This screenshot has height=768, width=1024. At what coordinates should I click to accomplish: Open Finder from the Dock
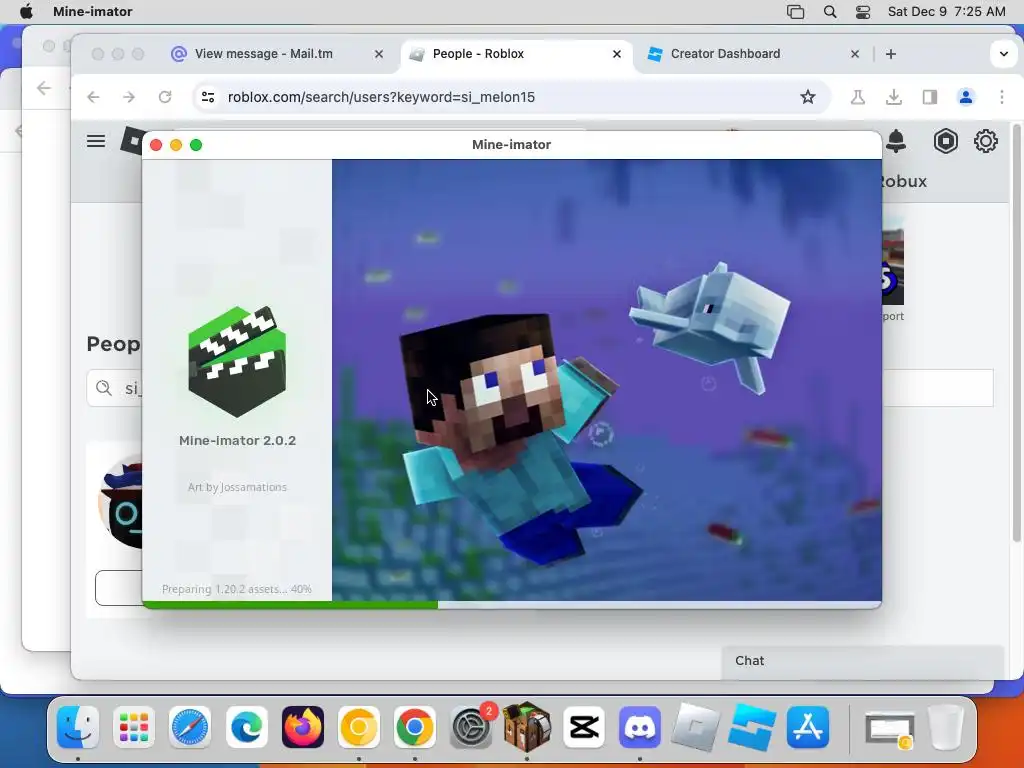pyautogui.click(x=78, y=727)
